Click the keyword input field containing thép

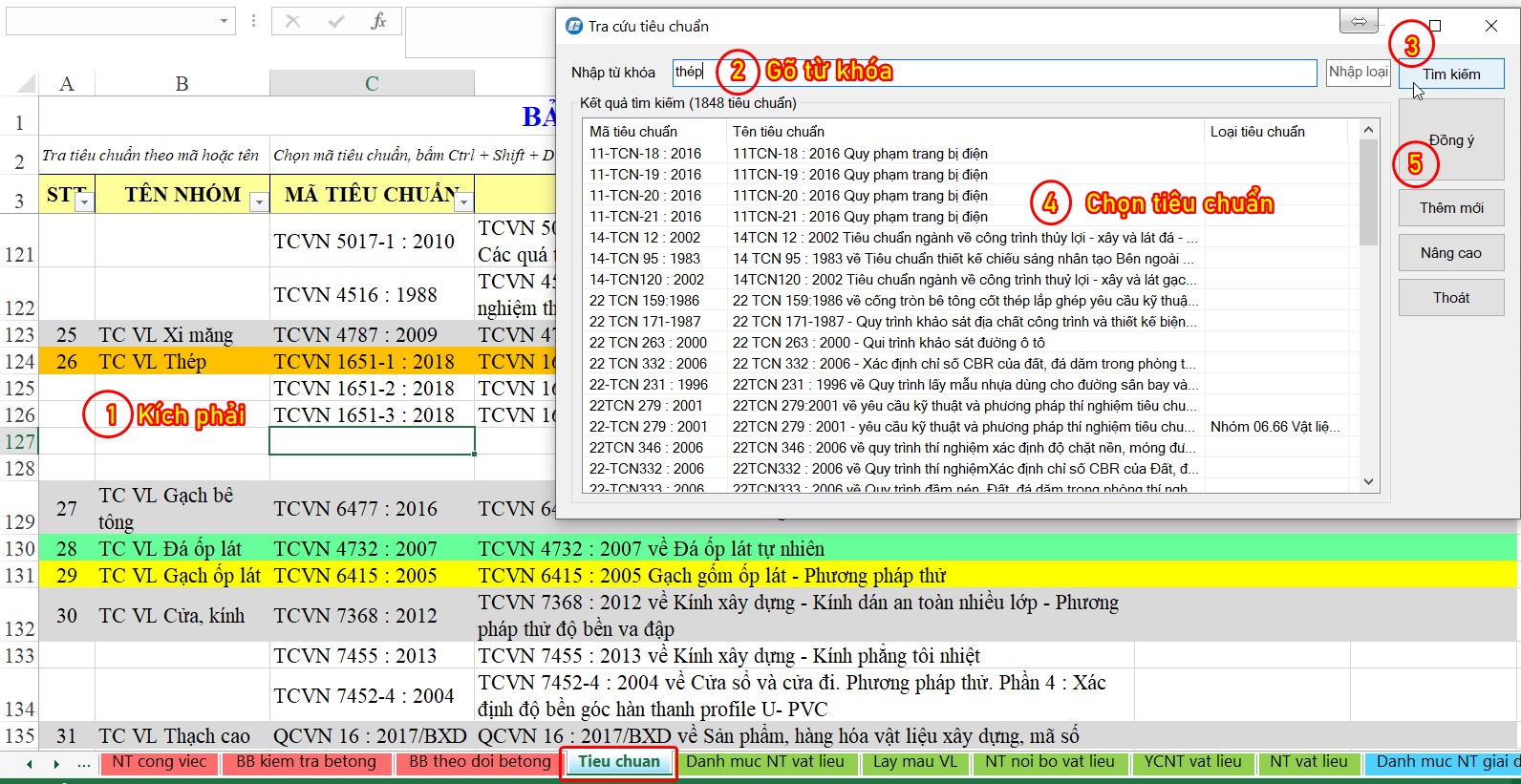[x=994, y=73]
